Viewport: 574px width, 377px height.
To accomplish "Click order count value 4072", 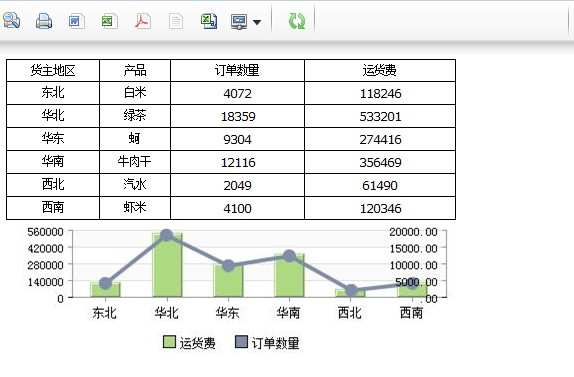I will coord(237,93).
